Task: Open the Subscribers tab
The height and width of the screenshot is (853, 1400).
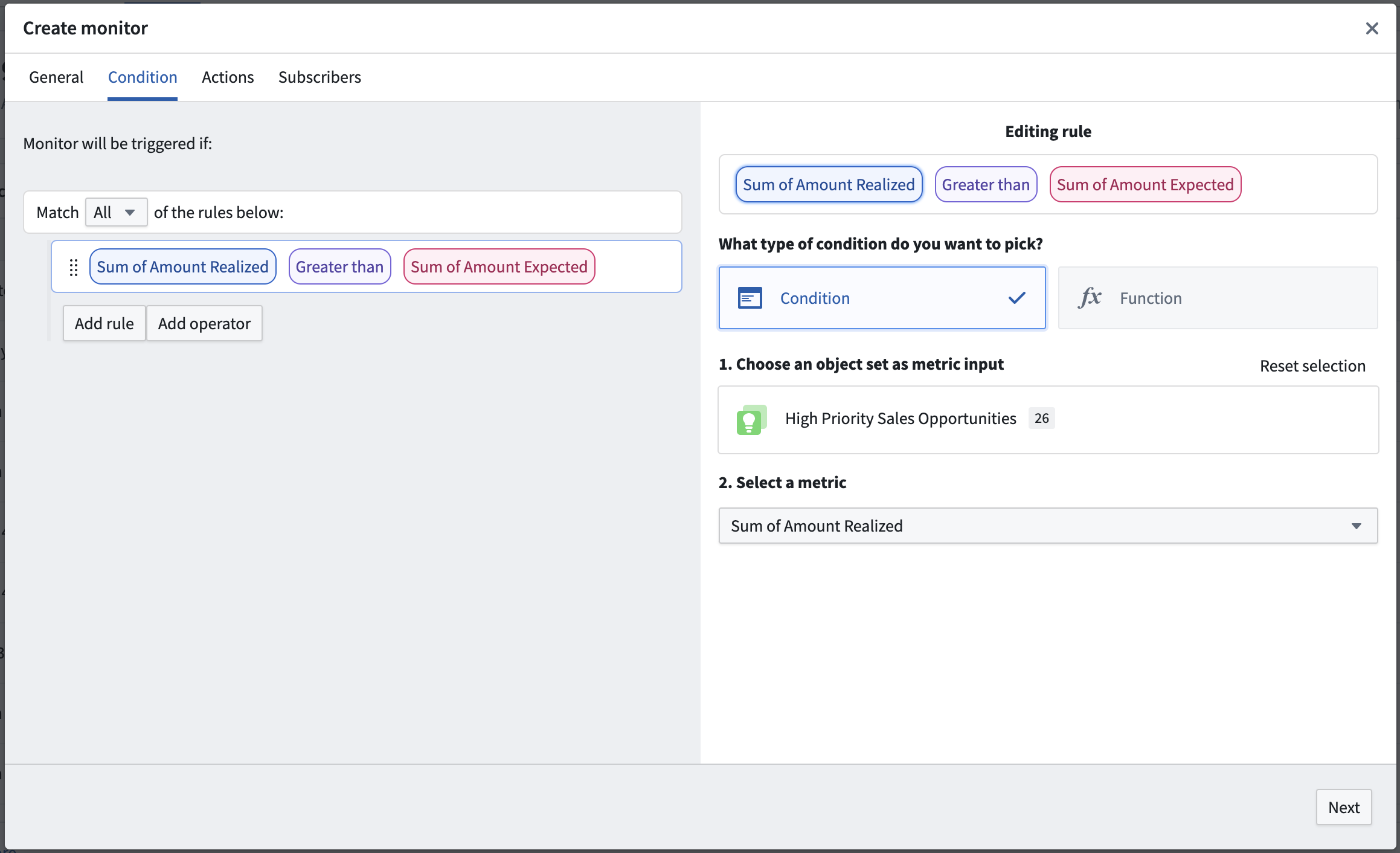Action: coord(319,77)
